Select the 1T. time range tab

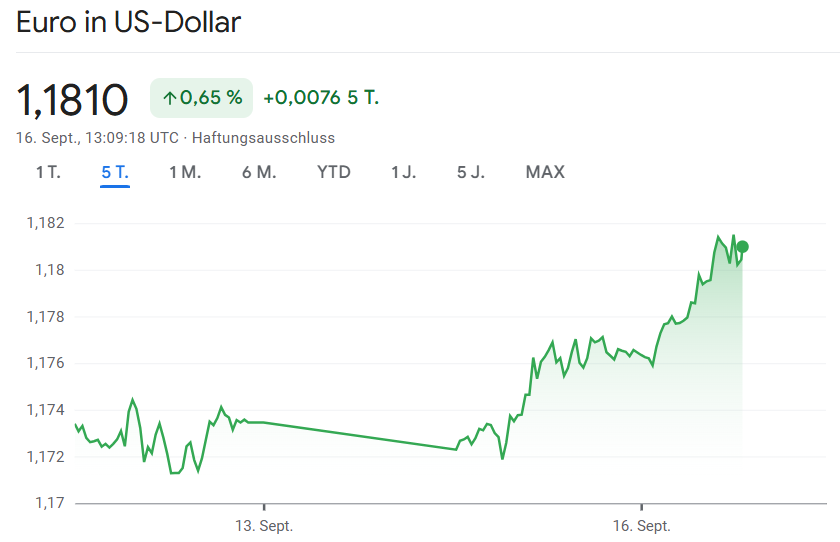pos(48,172)
